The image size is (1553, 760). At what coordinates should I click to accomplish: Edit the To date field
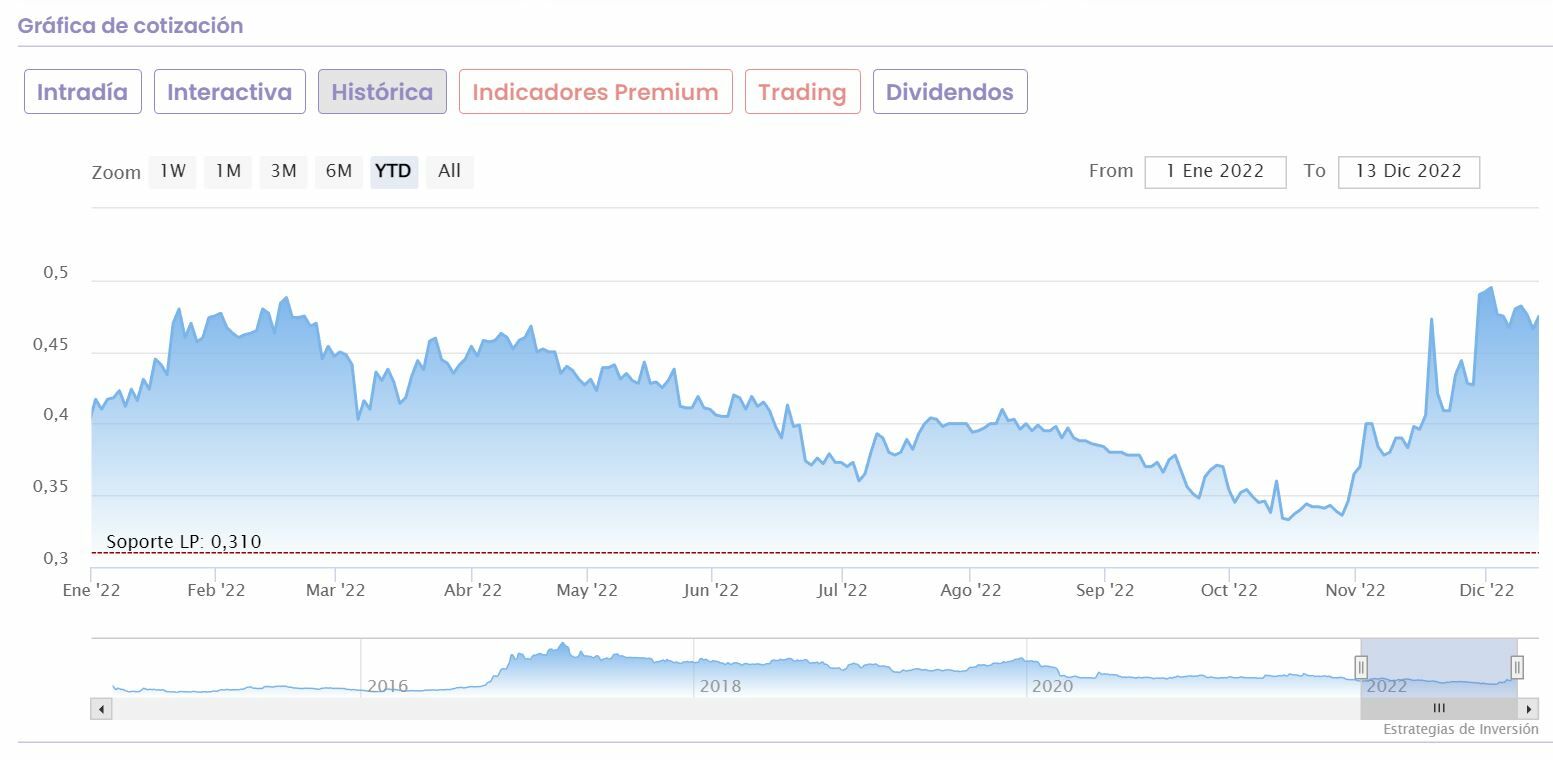[1408, 171]
